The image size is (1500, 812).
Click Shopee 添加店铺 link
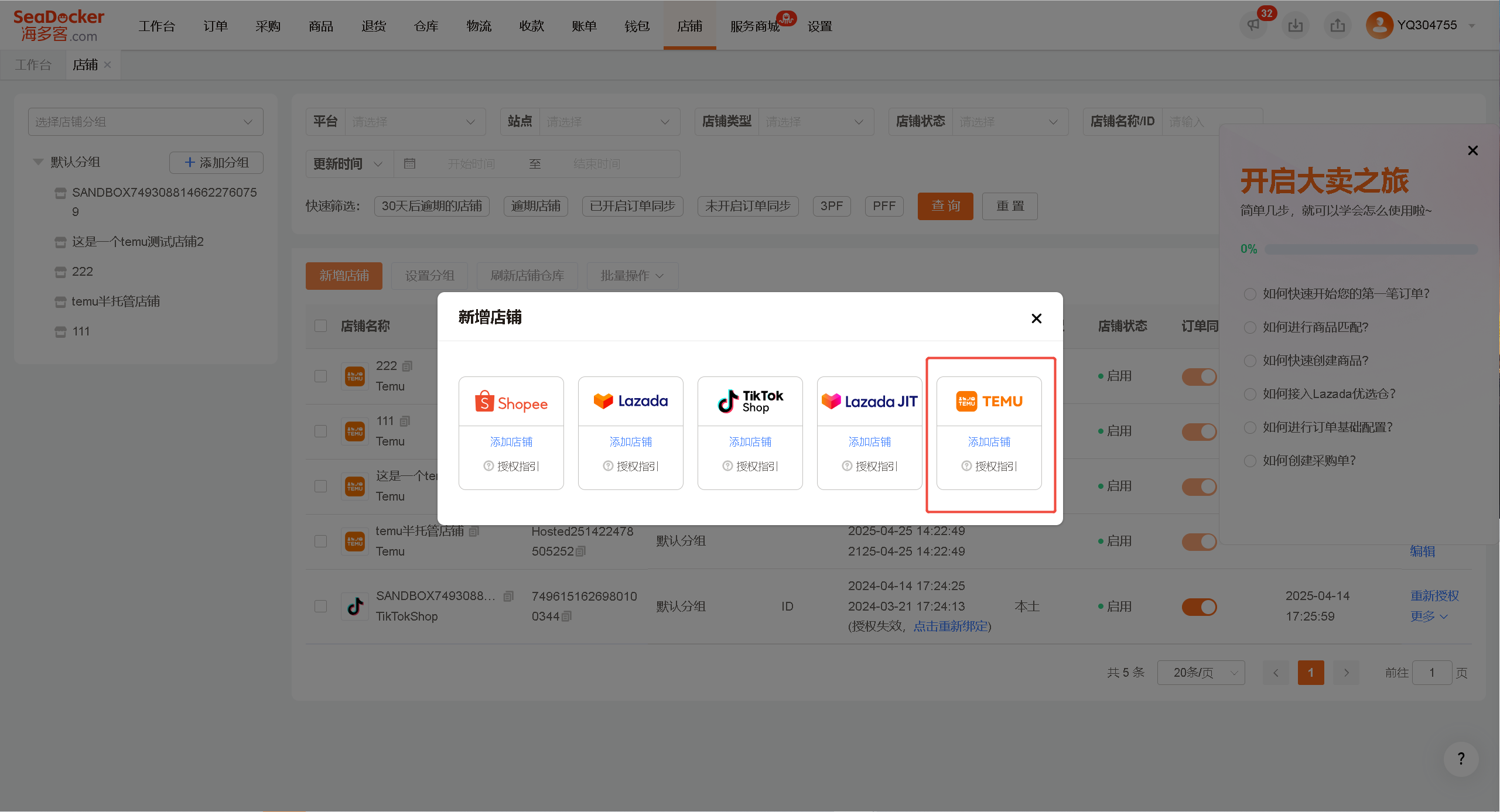[x=511, y=442]
